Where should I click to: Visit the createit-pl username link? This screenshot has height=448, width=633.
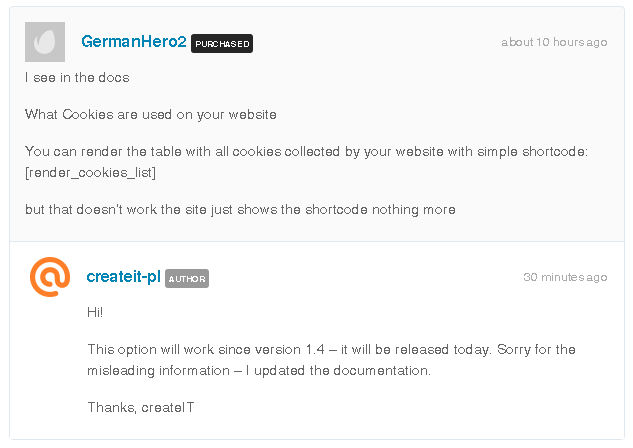[124, 277]
